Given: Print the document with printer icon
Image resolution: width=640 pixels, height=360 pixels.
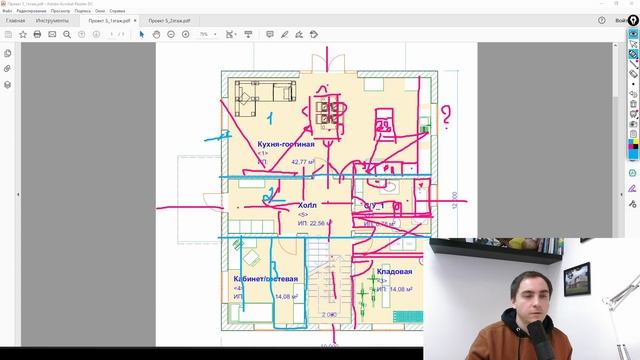Looking at the screenshot, I should click(x=38, y=35).
